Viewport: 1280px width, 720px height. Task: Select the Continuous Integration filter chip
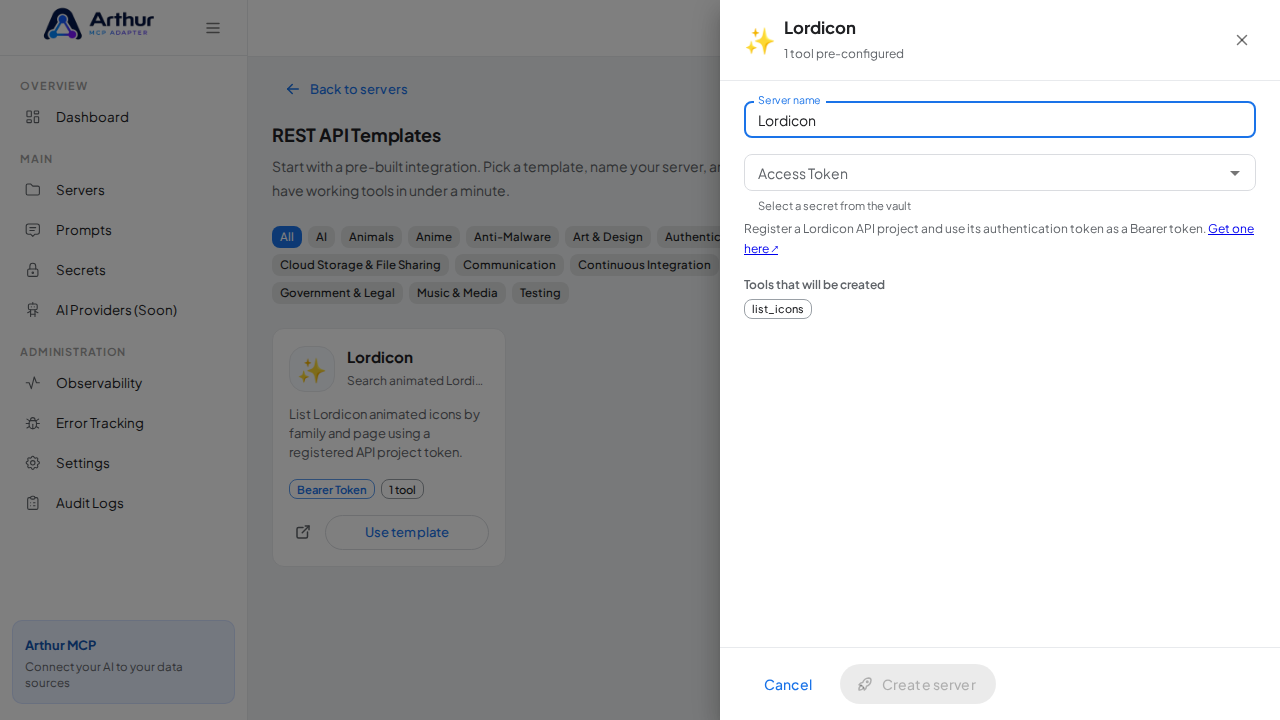[x=645, y=265]
